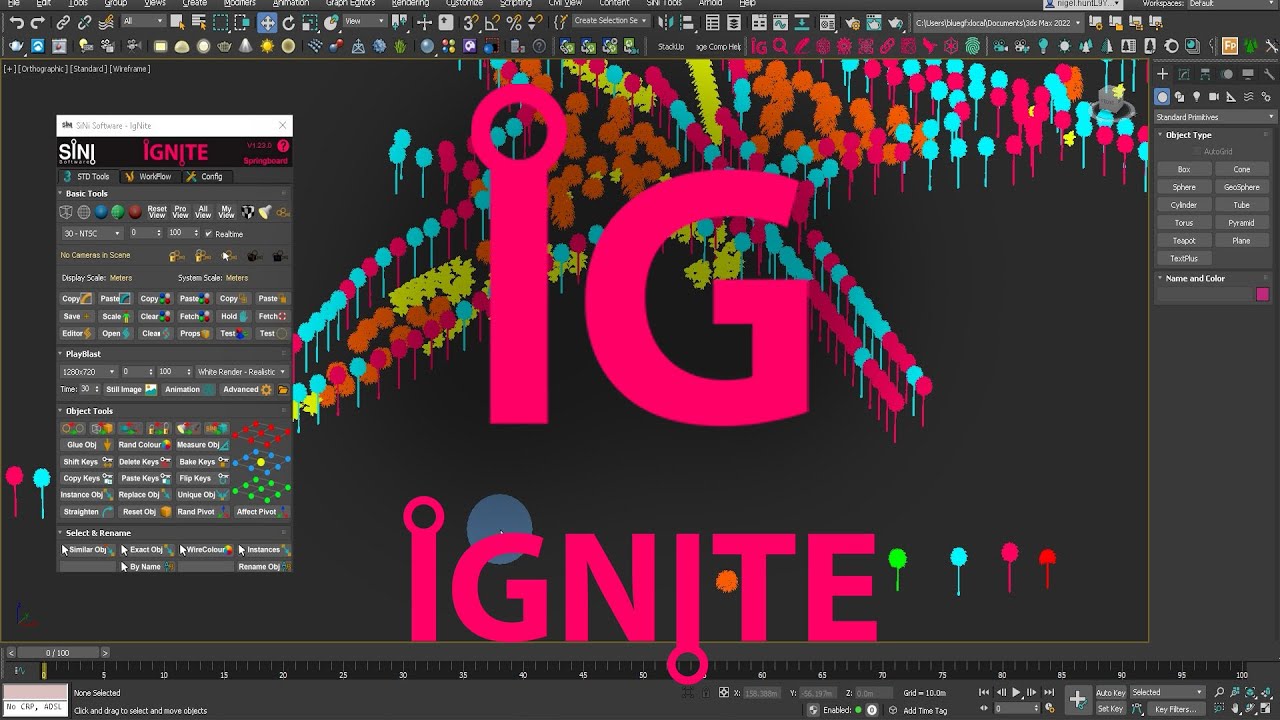Open the Arnold menu
1280x720 pixels.
pos(710,3)
